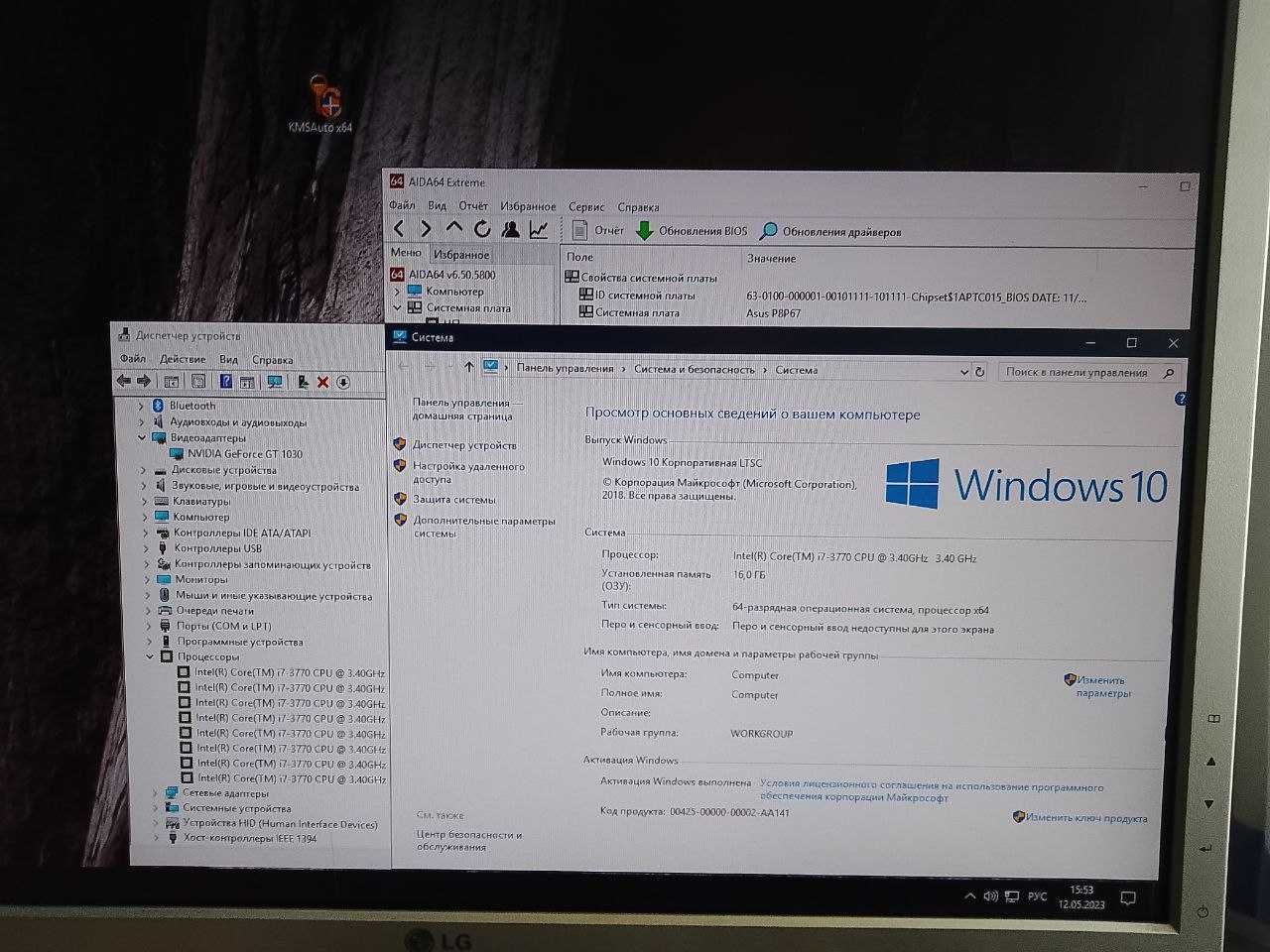The width and height of the screenshot is (1270, 952).
Task: Open Защита системы link
Action: [x=453, y=500]
